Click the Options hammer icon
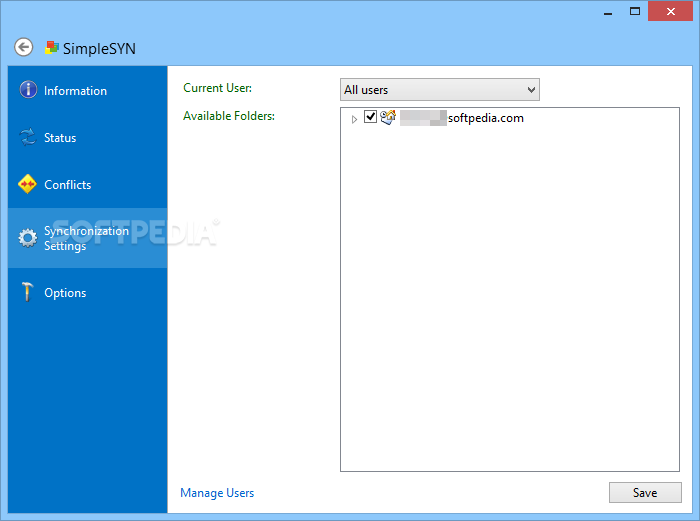The width and height of the screenshot is (700, 521). [x=28, y=292]
